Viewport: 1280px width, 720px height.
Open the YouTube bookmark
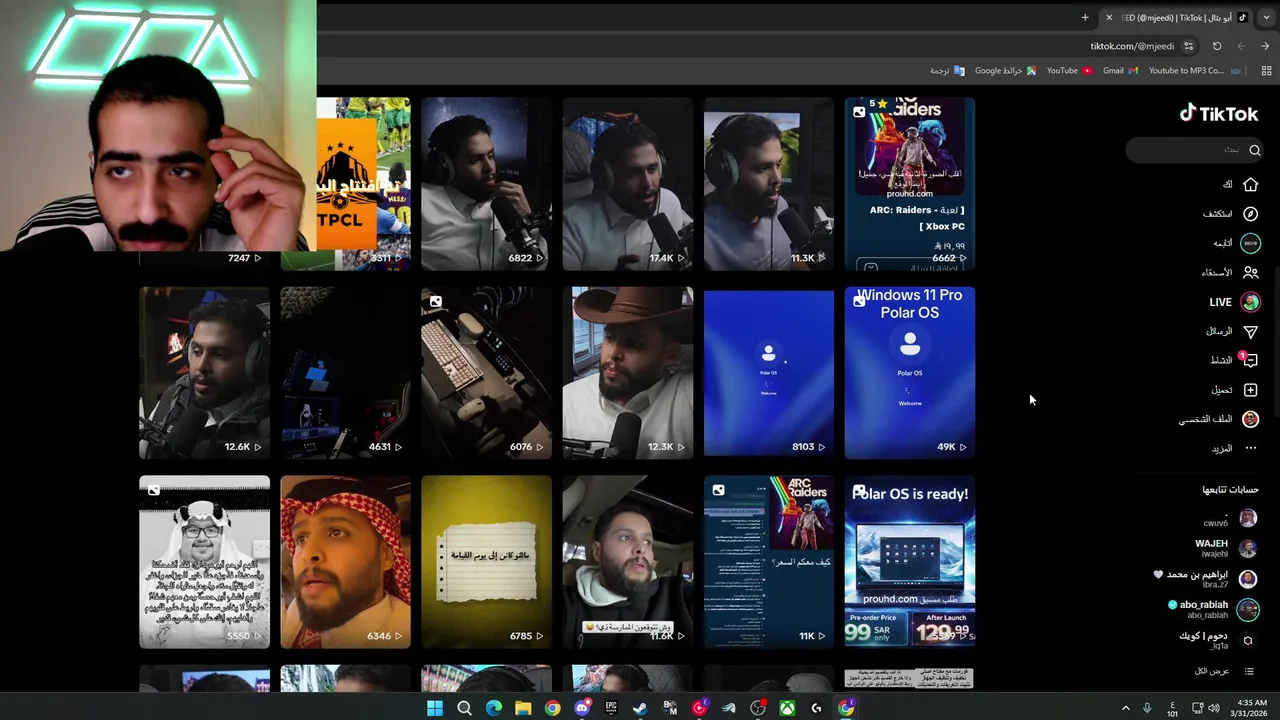[1069, 71]
